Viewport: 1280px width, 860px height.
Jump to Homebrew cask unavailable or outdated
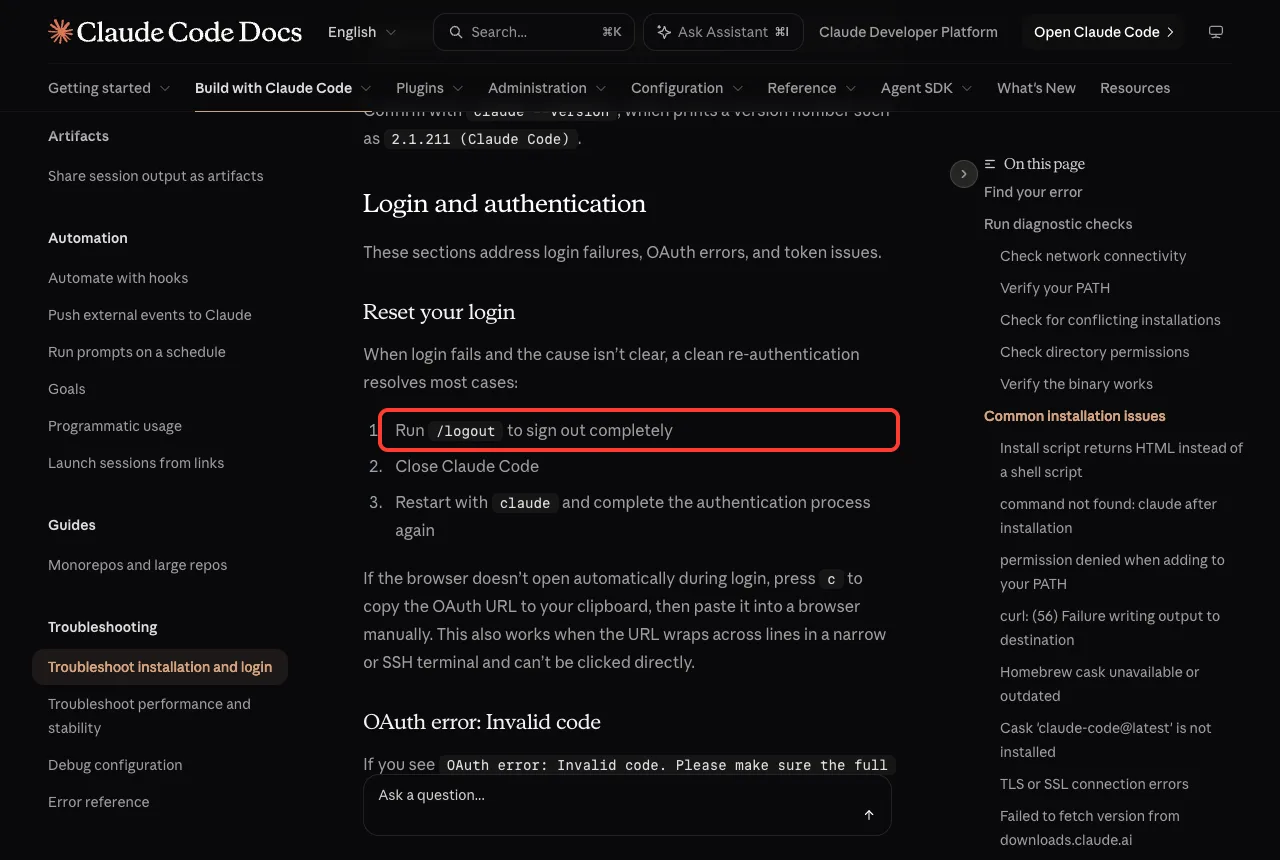pyautogui.click(x=1100, y=684)
